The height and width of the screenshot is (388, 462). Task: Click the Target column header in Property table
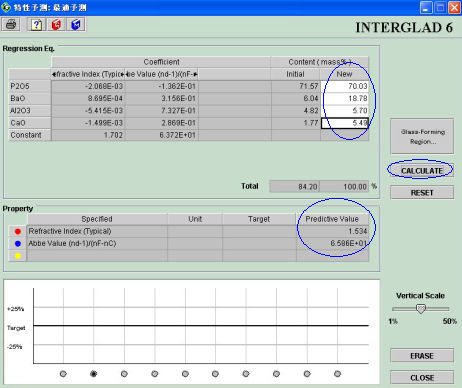click(x=259, y=219)
